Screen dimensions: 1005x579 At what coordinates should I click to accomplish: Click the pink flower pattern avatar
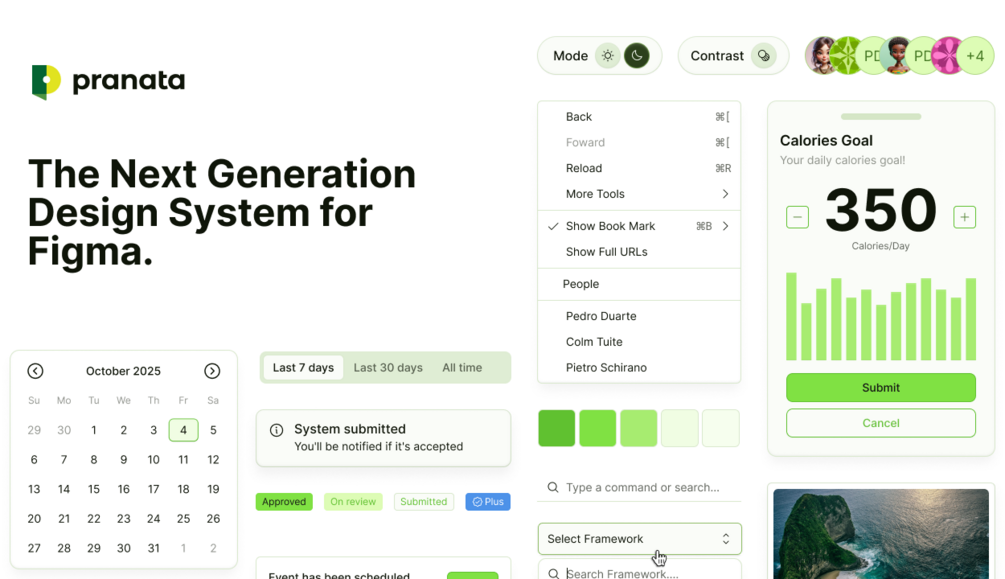pos(949,56)
